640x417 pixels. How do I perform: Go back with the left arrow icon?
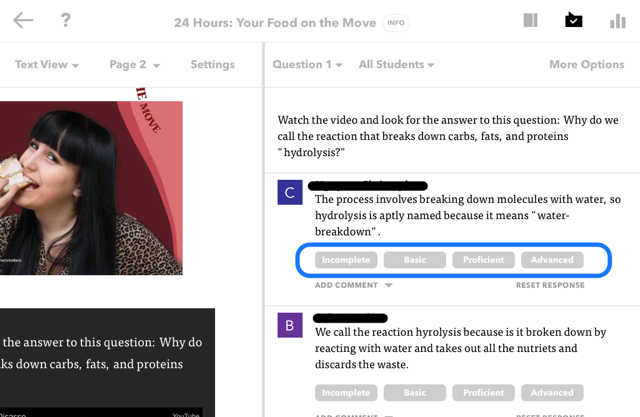coord(23,20)
